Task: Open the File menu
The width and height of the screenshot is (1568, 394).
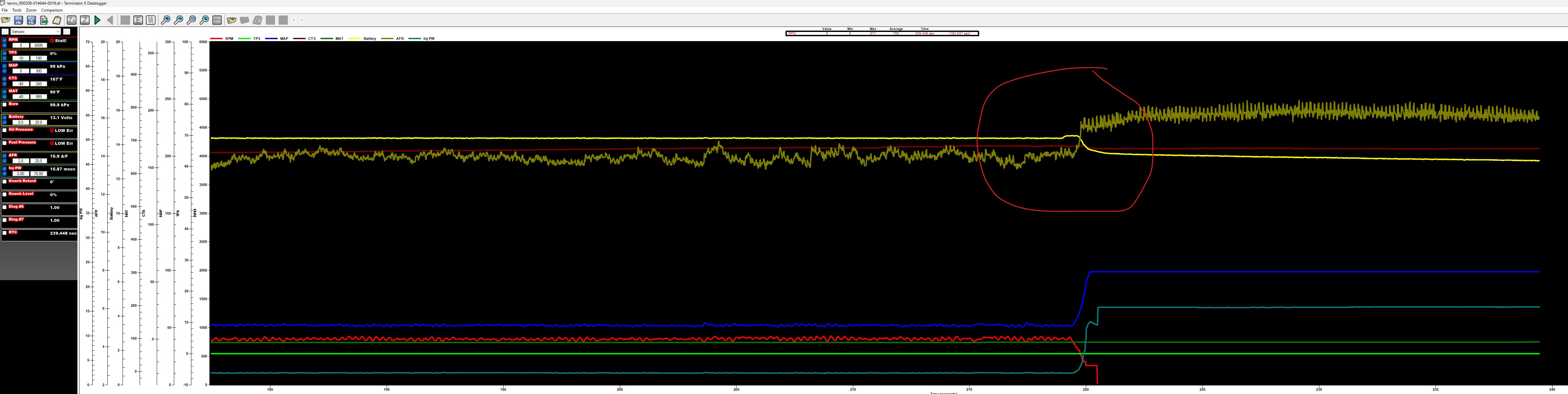Action: pyautogui.click(x=5, y=10)
